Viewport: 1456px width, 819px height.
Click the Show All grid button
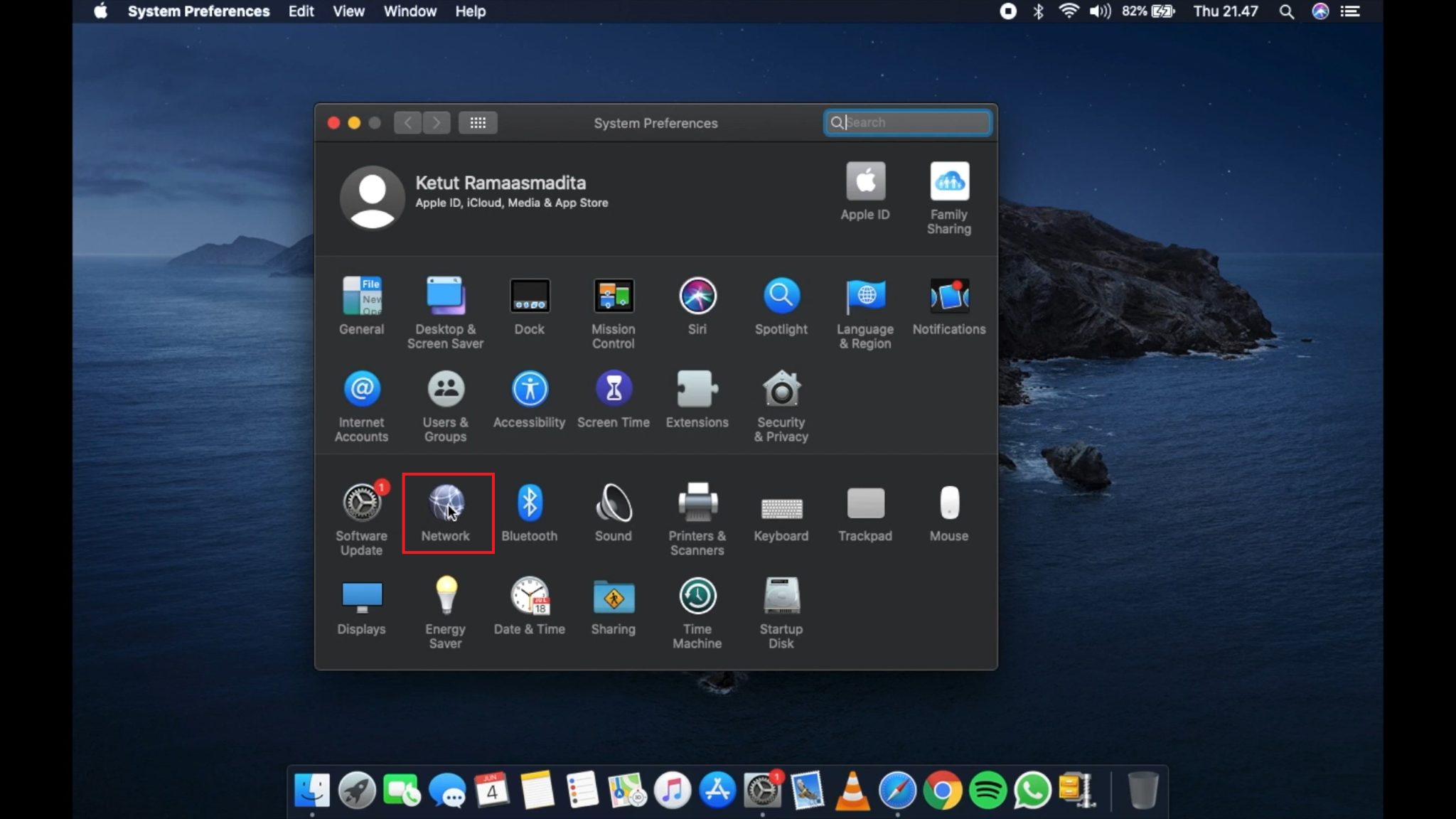point(478,122)
